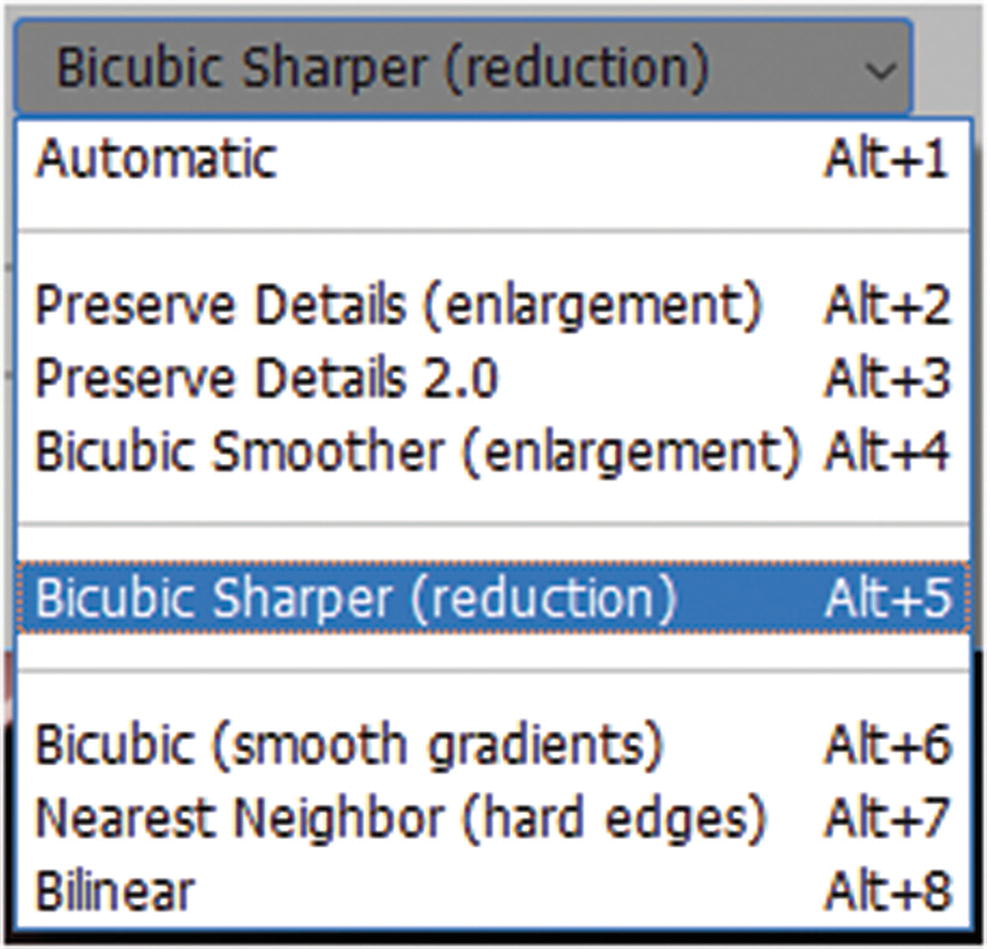
Task: Click the Alt+3 shortcut label
Action: [886, 379]
